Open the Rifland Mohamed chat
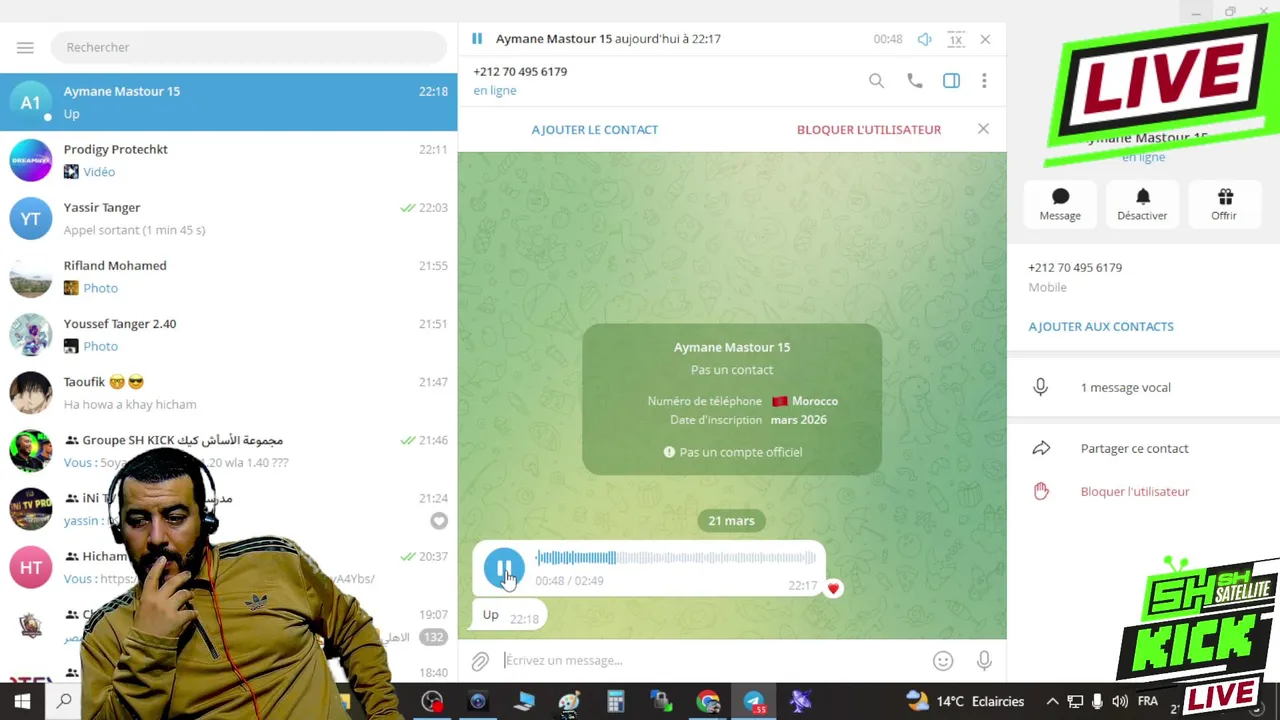This screenshot has width=1280, height=720. coord(228,276)
